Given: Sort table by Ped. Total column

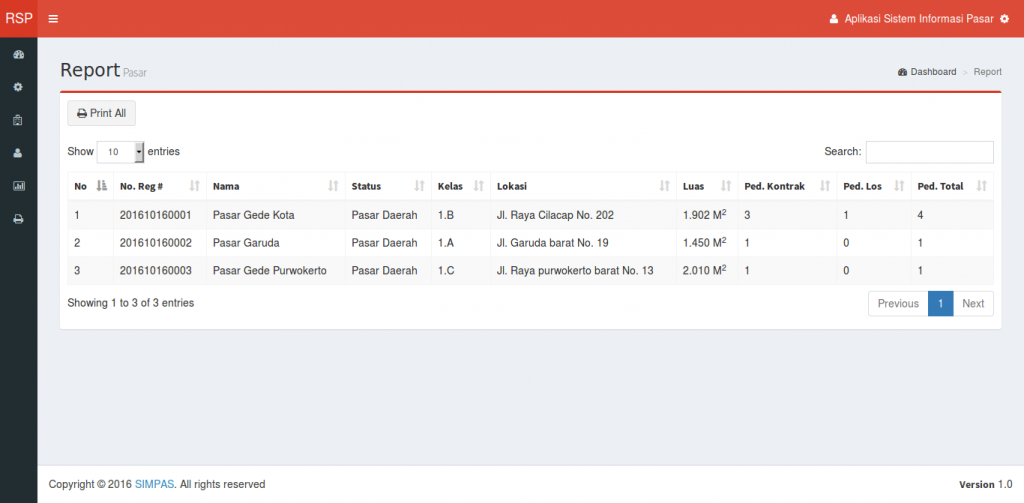Looking at the screenshot, I should pyautogui.click(x=952, y=186).
